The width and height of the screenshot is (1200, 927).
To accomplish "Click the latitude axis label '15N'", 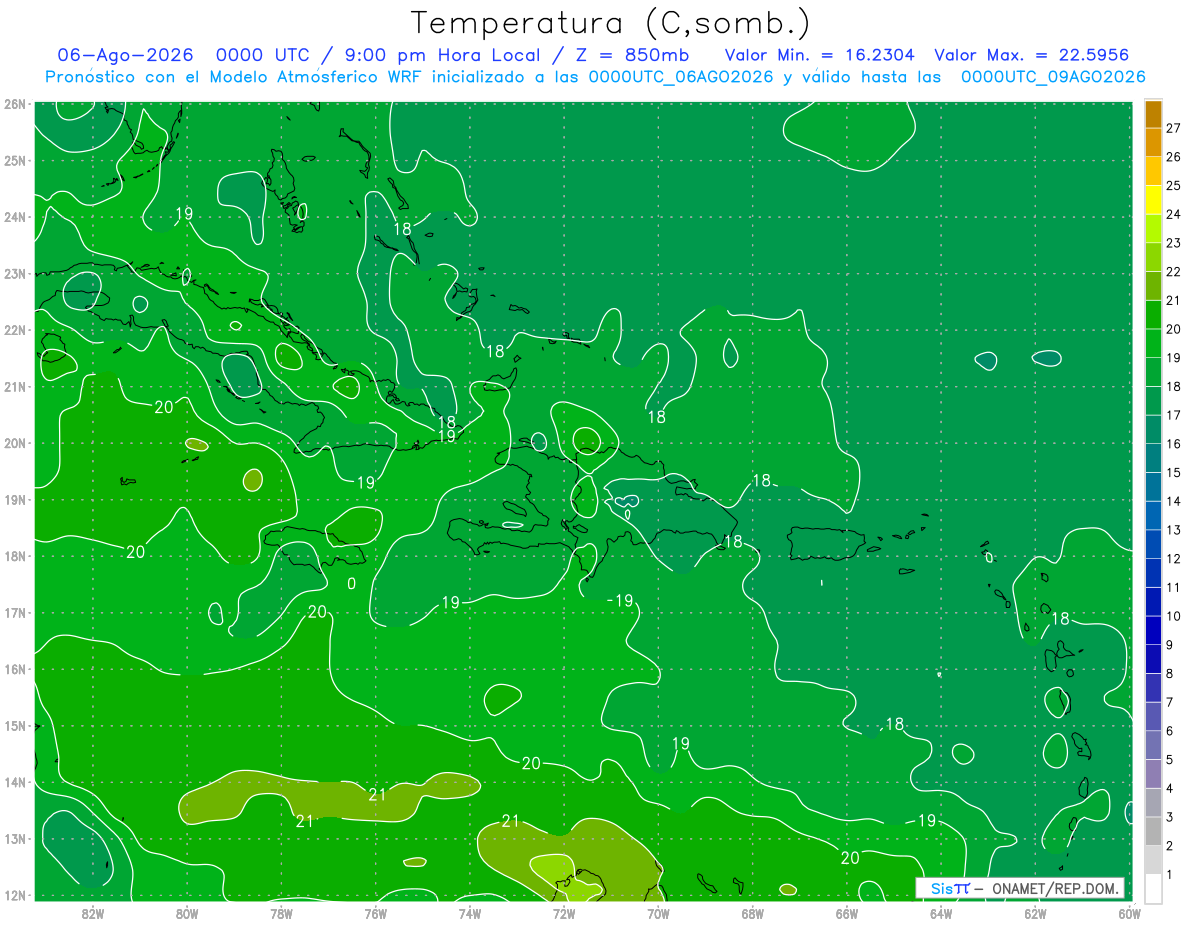I will pyautogui.click(x=15, y=725).
